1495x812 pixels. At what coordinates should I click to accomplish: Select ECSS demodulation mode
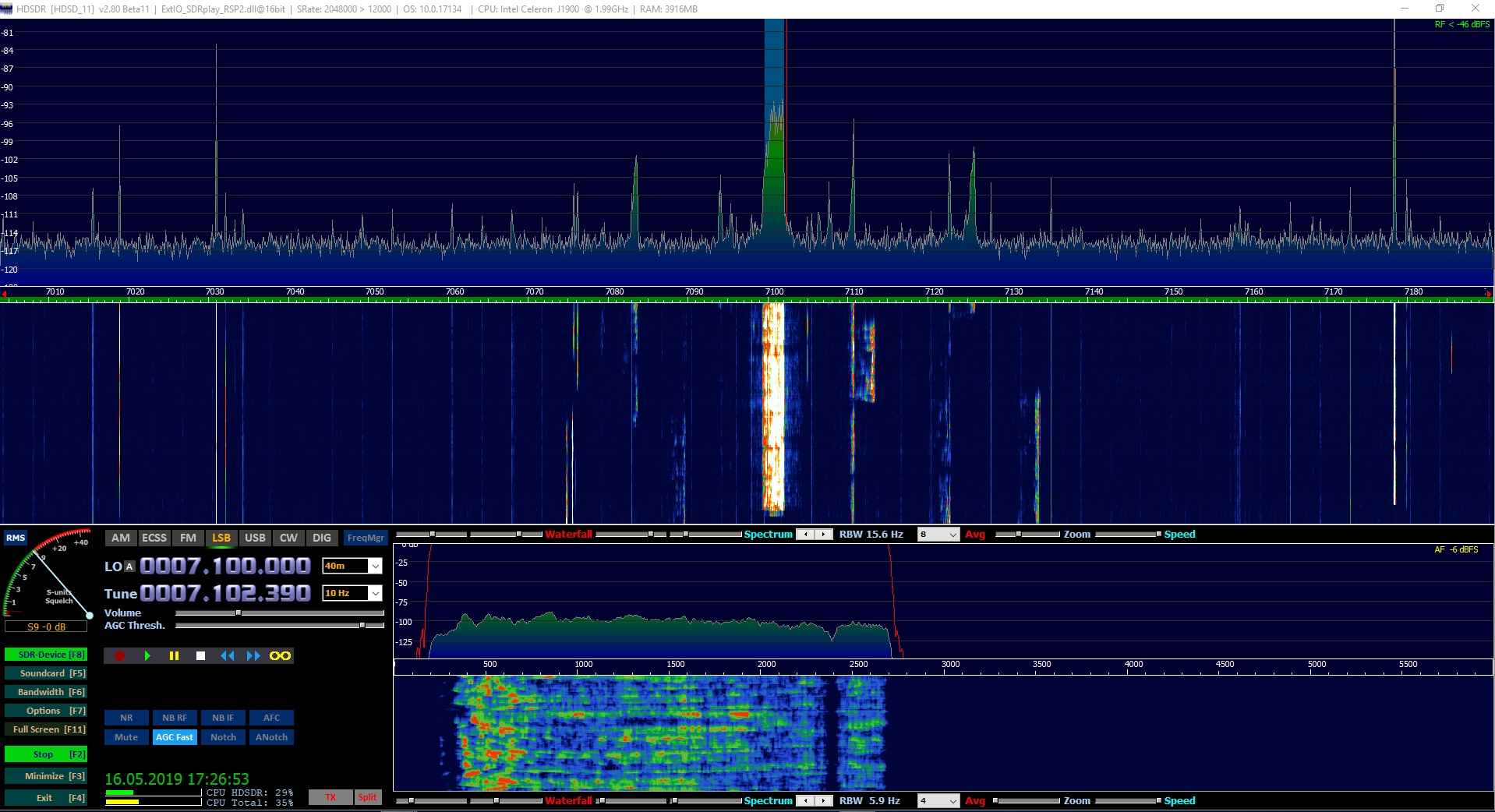tap(154, 538)
